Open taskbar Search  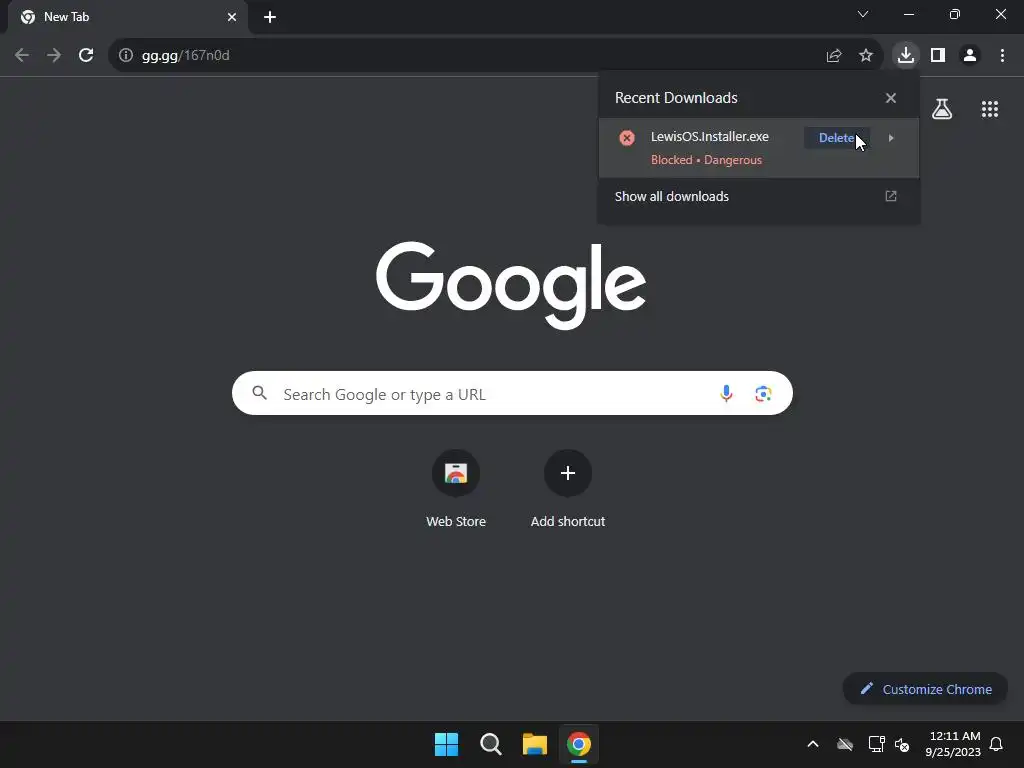490,744
